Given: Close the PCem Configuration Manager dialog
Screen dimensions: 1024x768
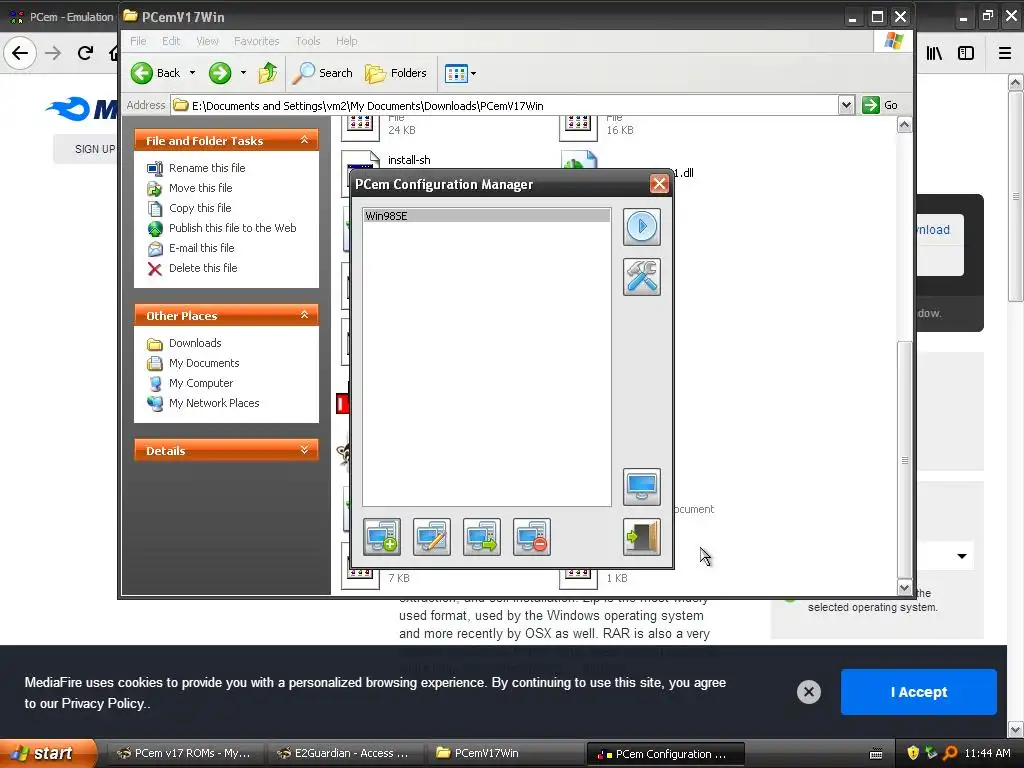Looking at the screenshot, I should pyautogui.click(x=659, y=184).
